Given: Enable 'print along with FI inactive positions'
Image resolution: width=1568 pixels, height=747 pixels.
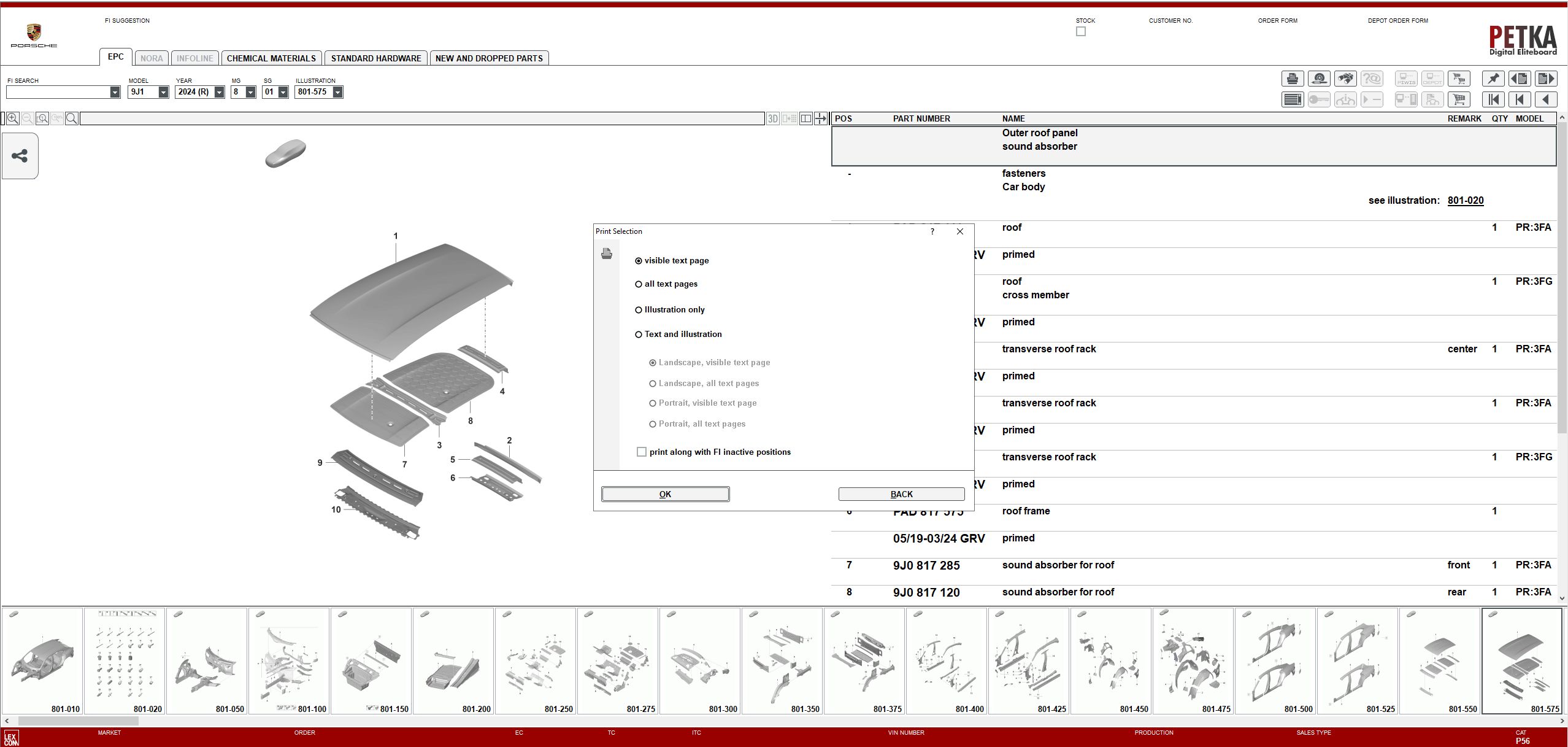Looking at the screenshot, I should coord(642,452).
